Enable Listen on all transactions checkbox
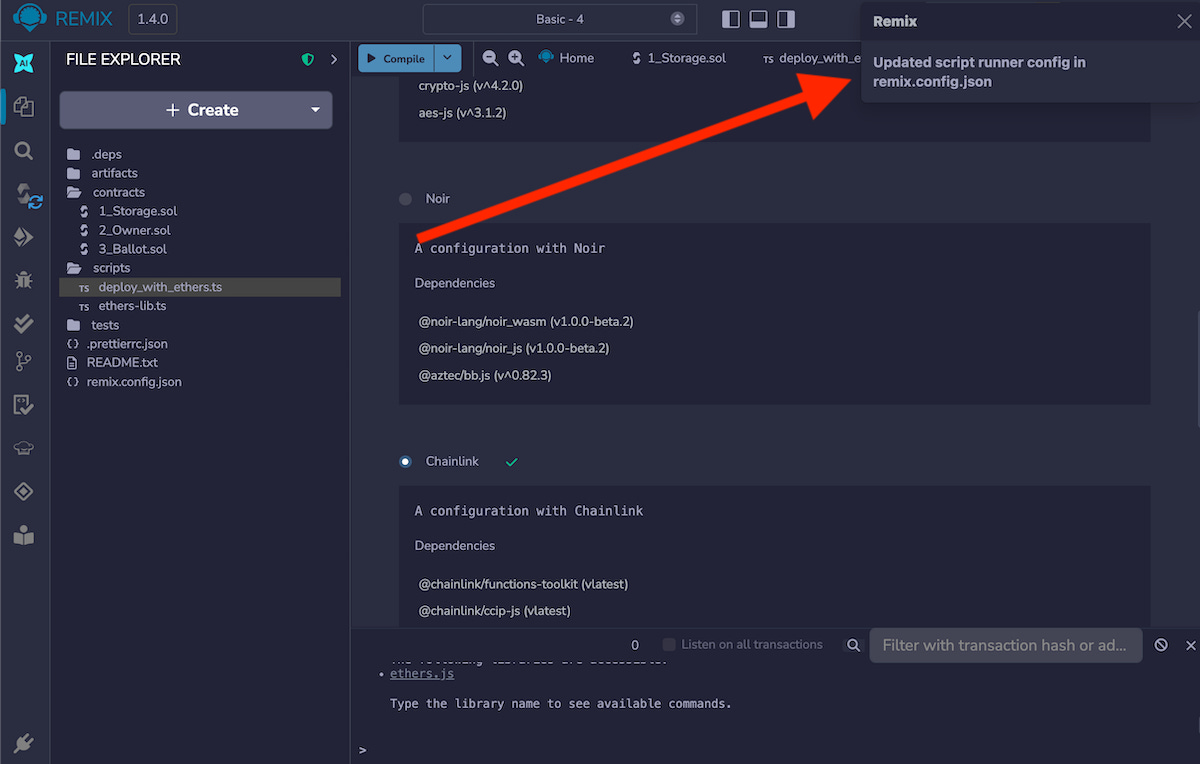This screenshot has width=1200, height=764. [x=670, y=645]
